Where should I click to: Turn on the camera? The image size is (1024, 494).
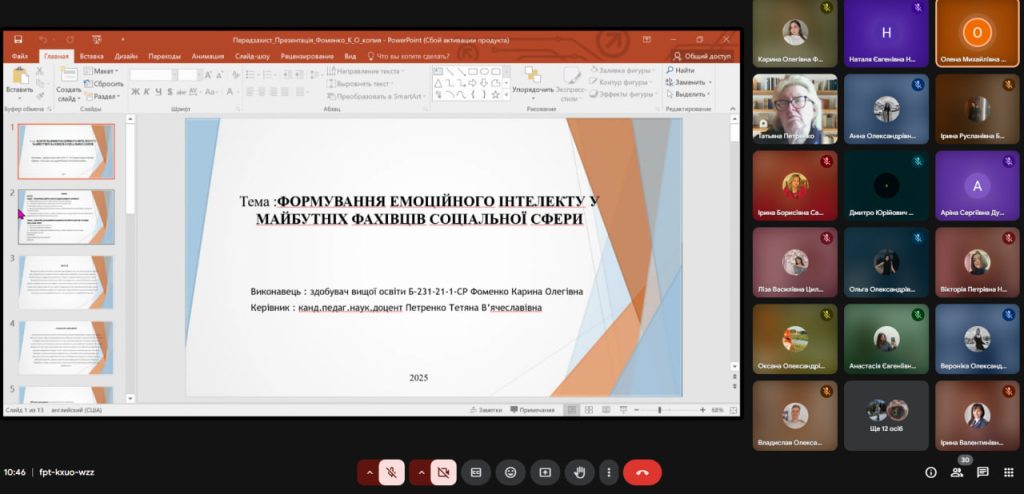[444, 472]
